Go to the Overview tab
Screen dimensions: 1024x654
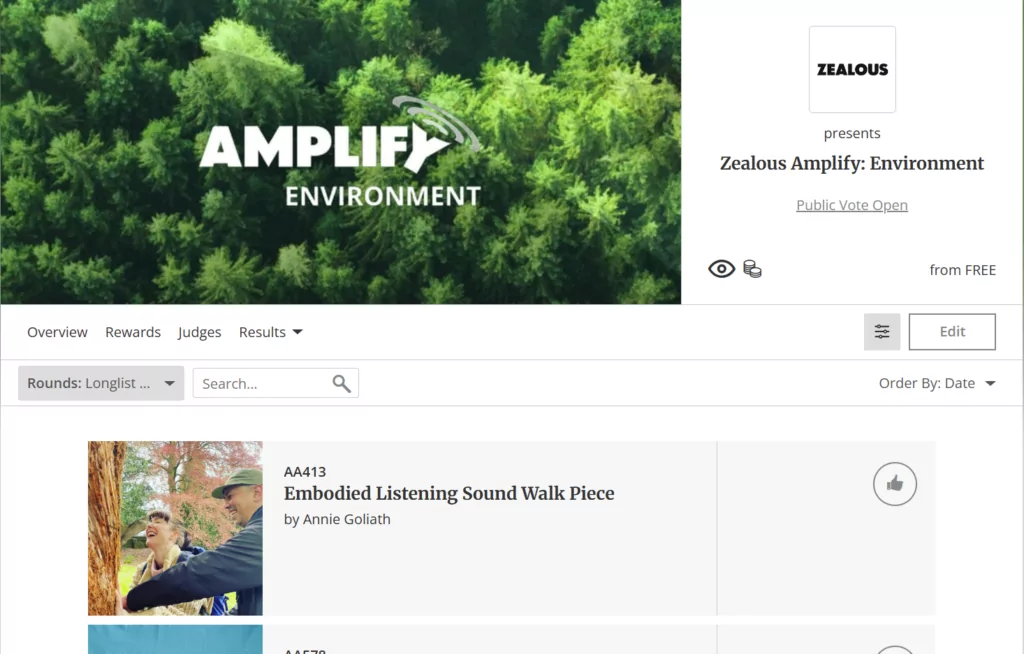pos(57,332)
